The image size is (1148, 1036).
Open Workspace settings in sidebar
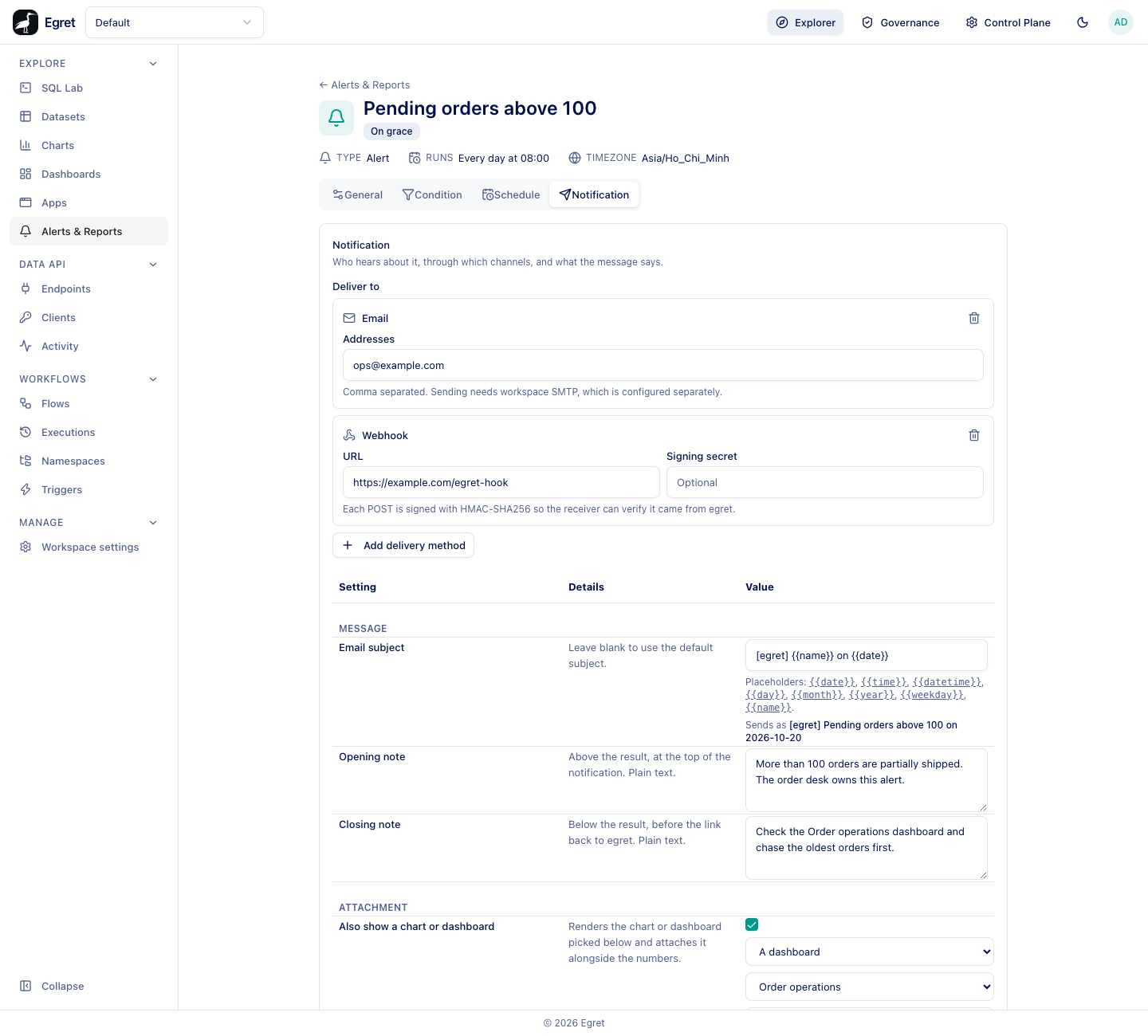click(89, 547)
